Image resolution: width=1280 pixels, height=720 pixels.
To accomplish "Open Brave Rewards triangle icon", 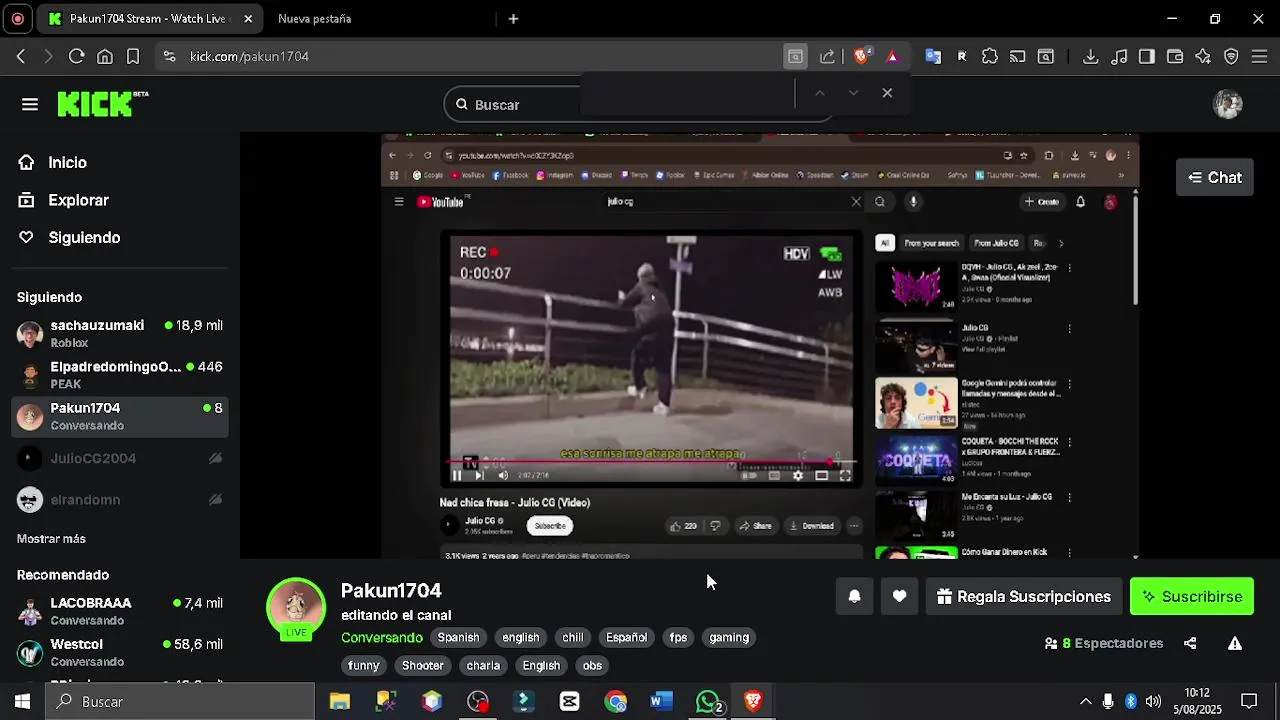I will tap(893, 57).
